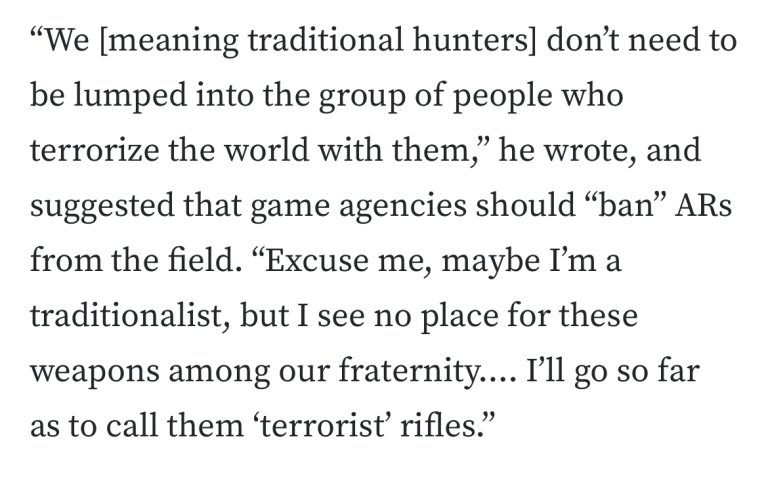Click the word "group"
This screenshot has width=768, height=500.
tap(362, 96)
